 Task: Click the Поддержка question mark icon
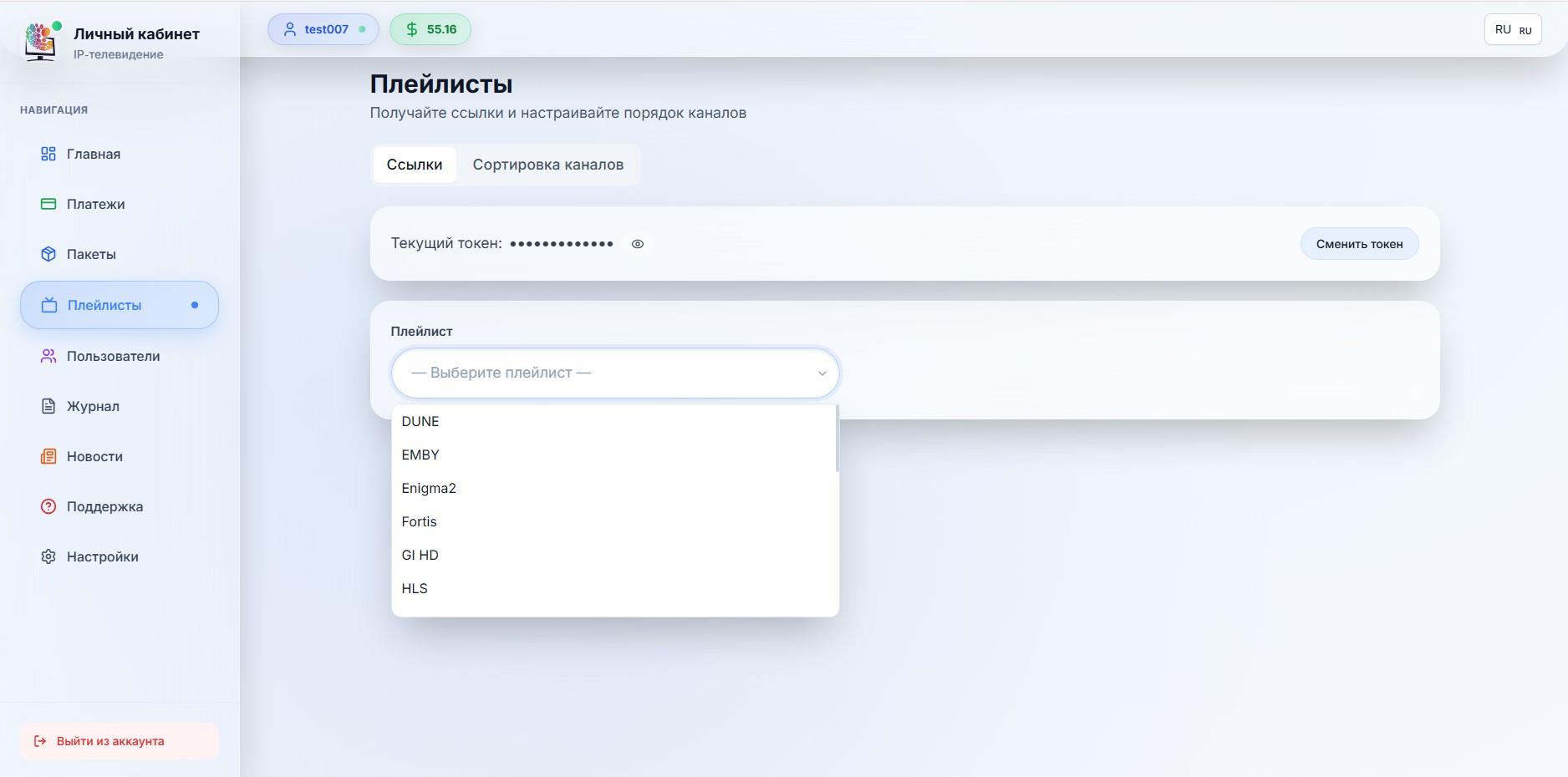[48, 506]
